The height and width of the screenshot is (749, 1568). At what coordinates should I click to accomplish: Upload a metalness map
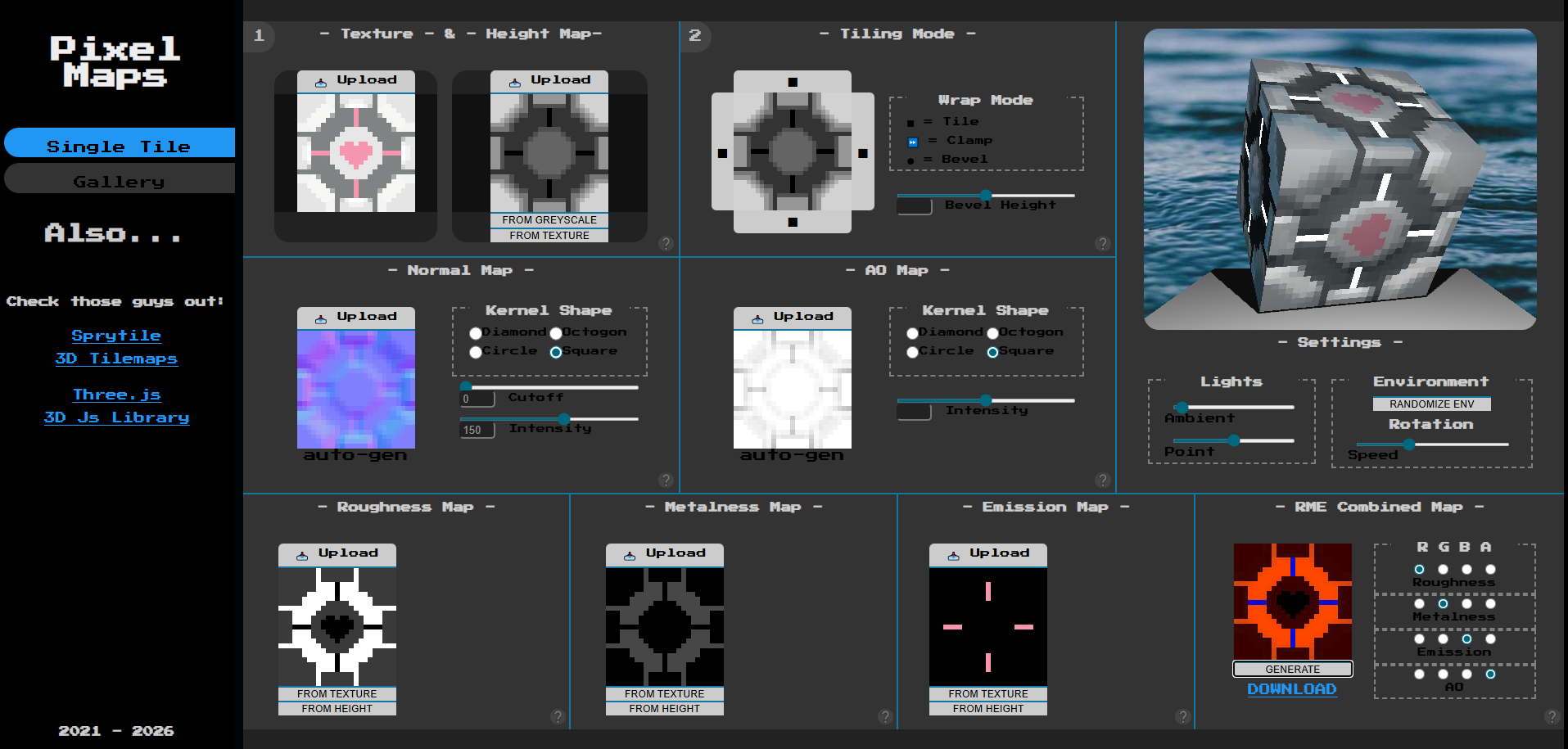664,553
